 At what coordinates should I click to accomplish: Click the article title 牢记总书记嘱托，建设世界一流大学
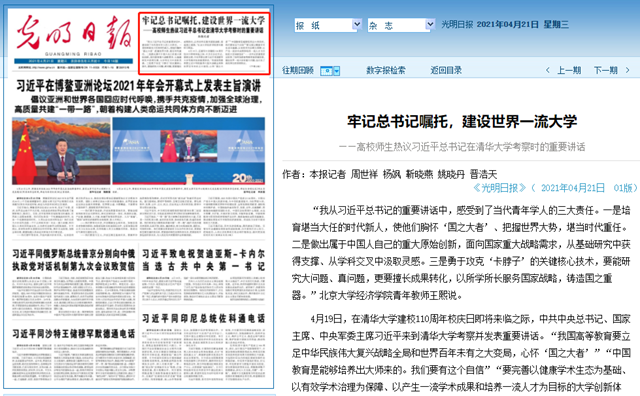click(462, 122)
